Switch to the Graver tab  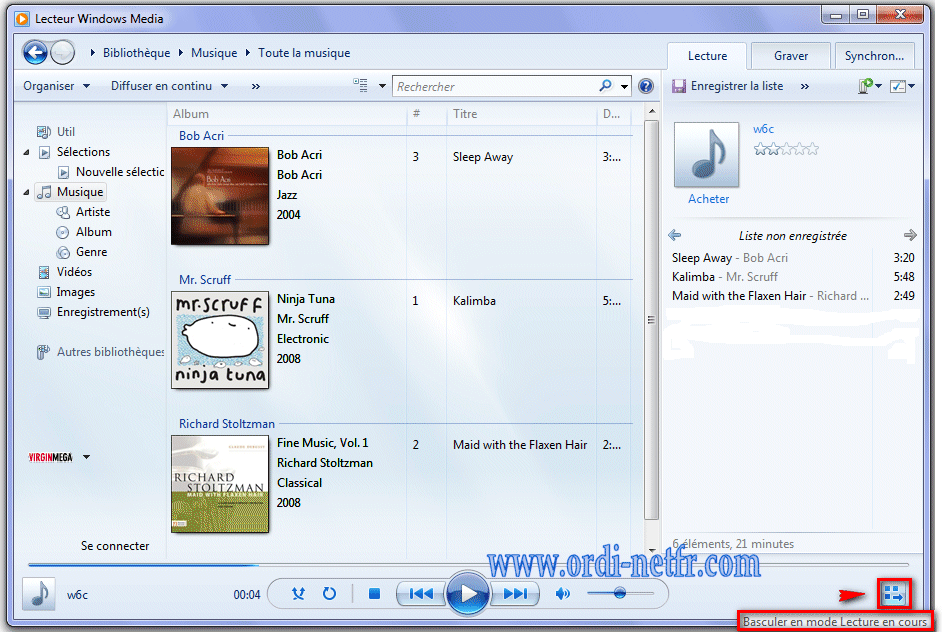point(791,56)
